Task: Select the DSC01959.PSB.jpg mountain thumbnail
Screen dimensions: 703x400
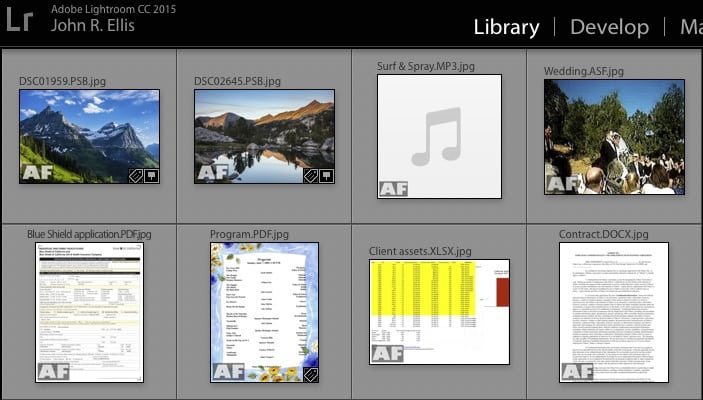Action: [x=89, y=136]
